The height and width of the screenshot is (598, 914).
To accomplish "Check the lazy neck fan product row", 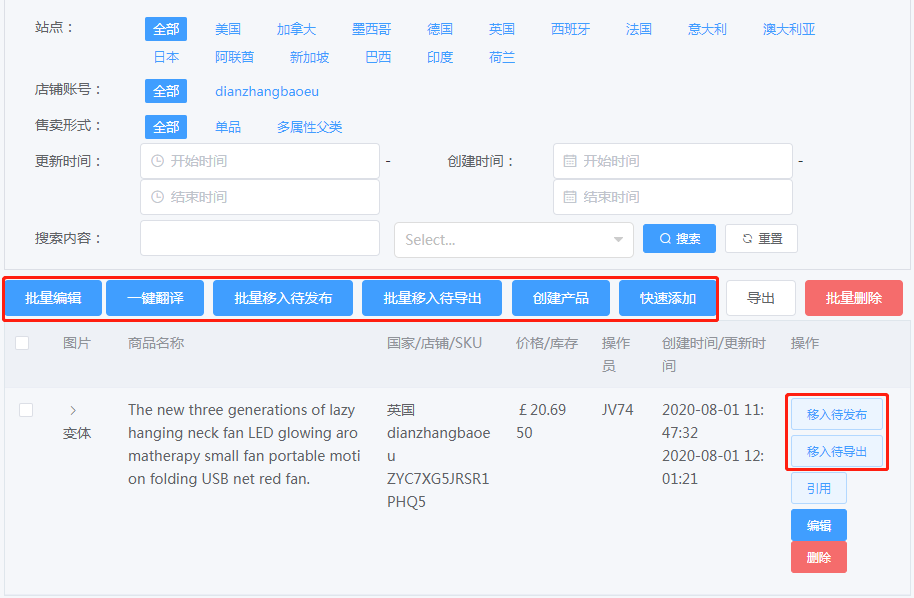I will pos(26,410).
